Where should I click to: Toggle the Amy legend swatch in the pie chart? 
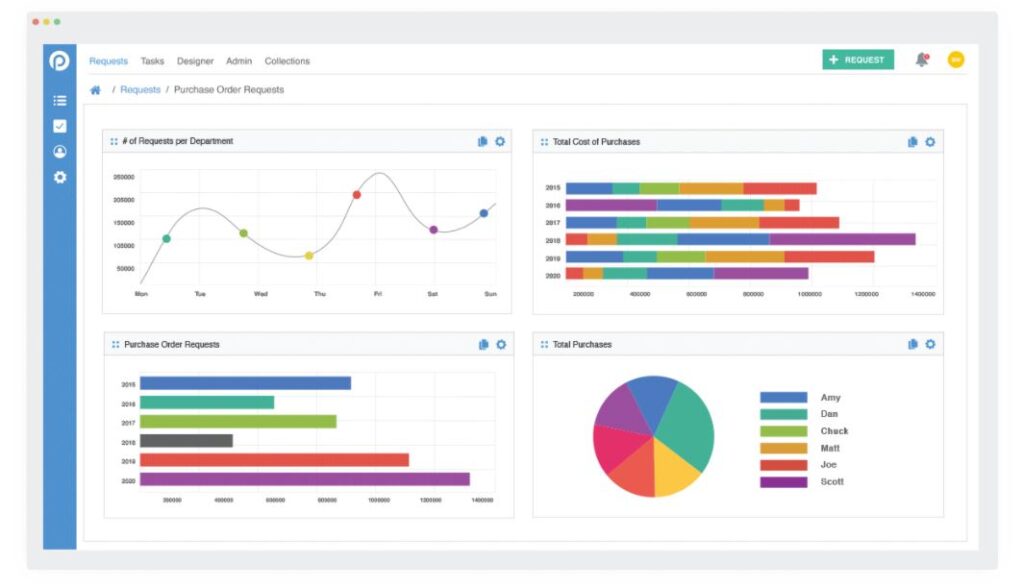783,398
